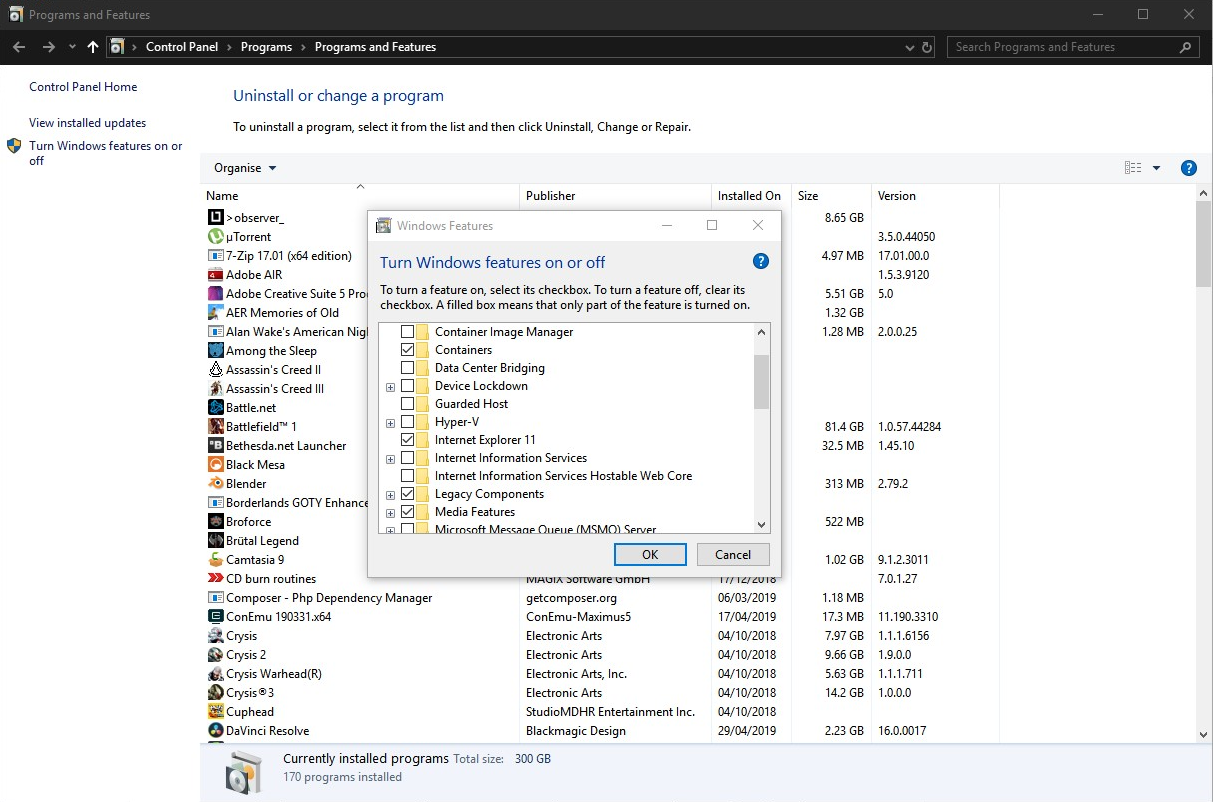Check the Device Lockdown feature box

pos(407,385)
